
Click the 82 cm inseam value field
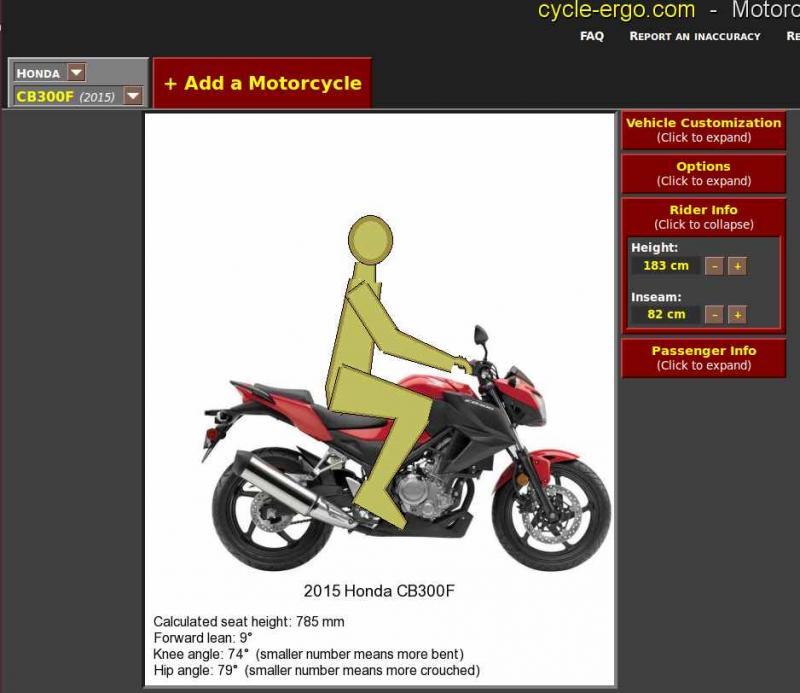665,314
